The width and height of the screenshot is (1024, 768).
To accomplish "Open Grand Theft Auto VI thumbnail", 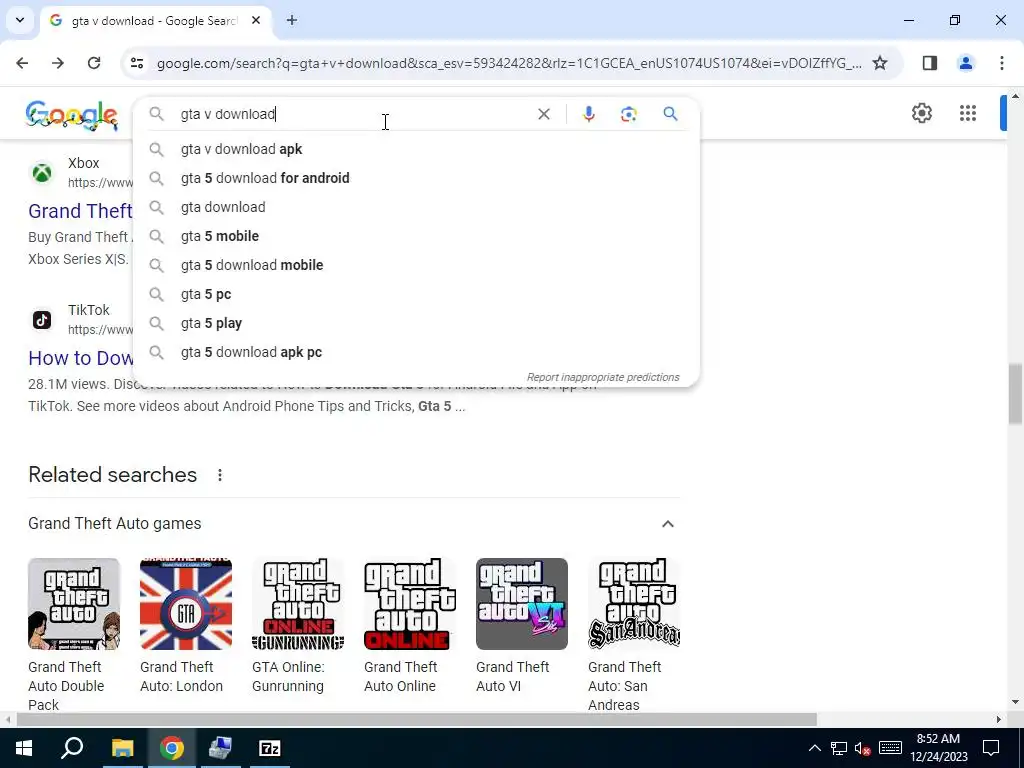I will [x=522, y=603].
